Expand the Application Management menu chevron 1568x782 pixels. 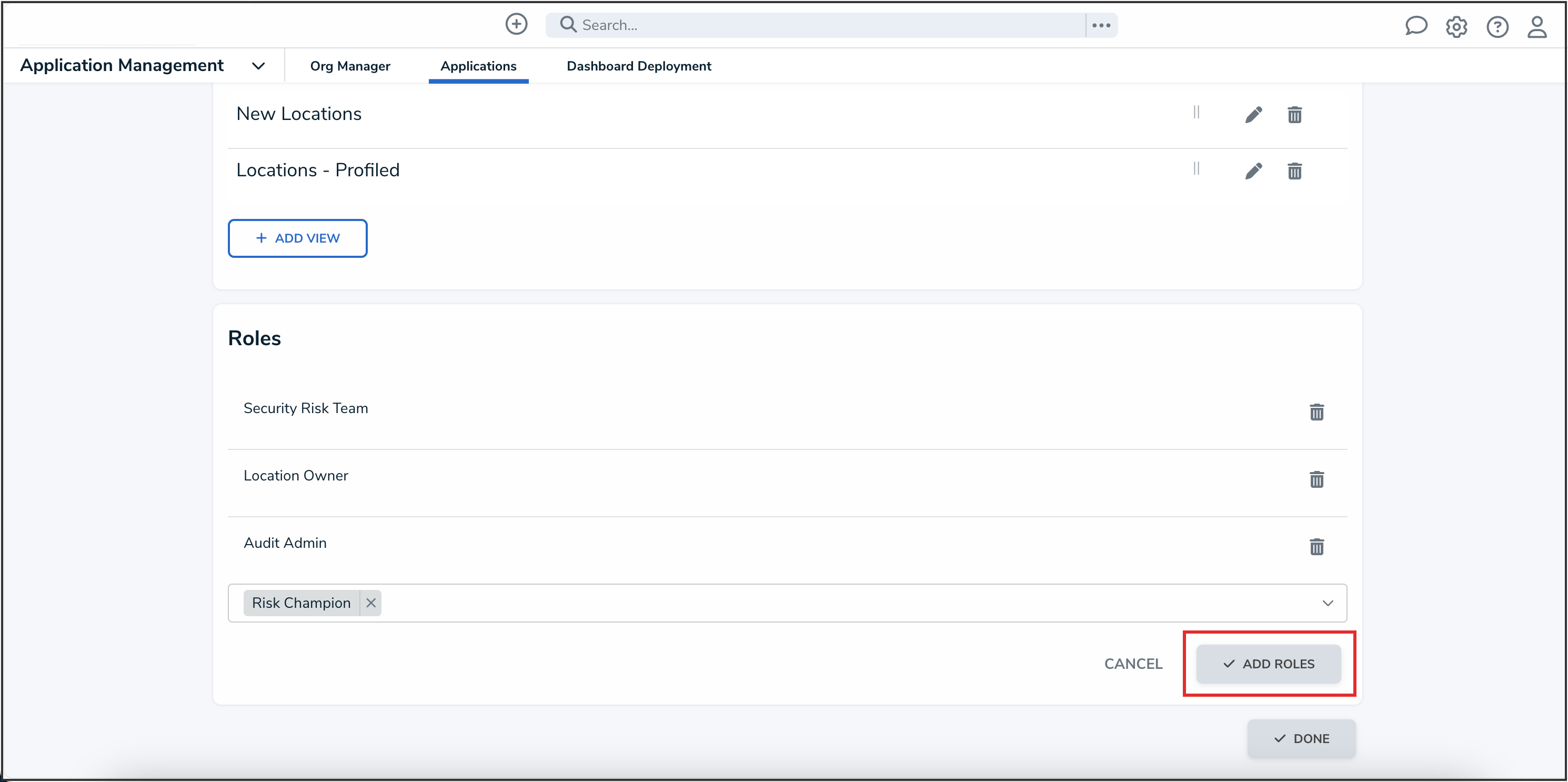pos(258,66)
